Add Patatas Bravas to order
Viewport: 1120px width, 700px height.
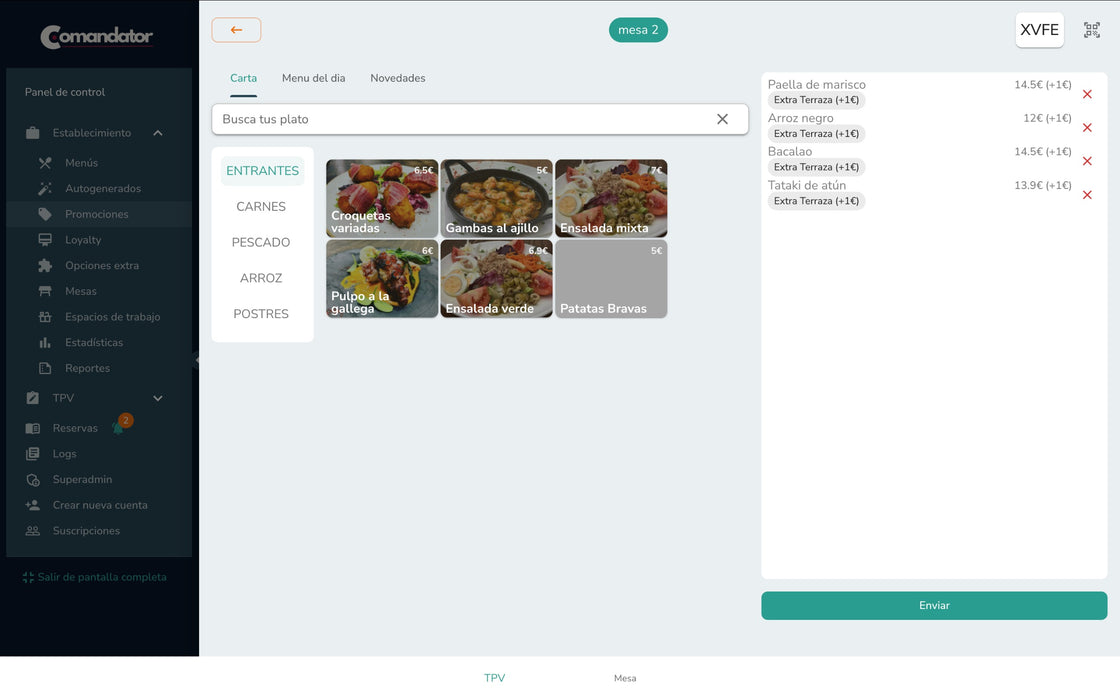pos(611,279)
